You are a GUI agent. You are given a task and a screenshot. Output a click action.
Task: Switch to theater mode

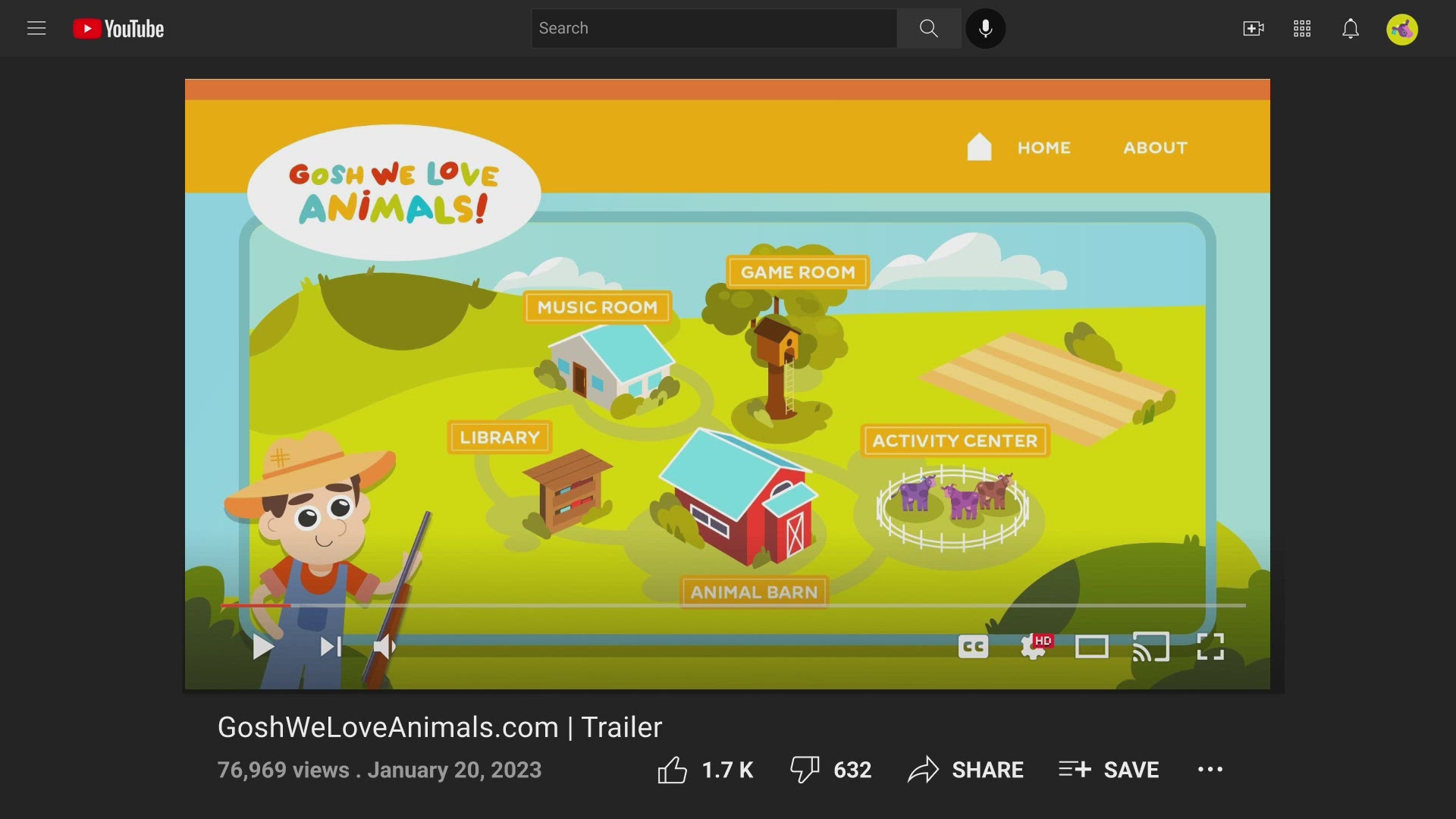coord(1091,647)
